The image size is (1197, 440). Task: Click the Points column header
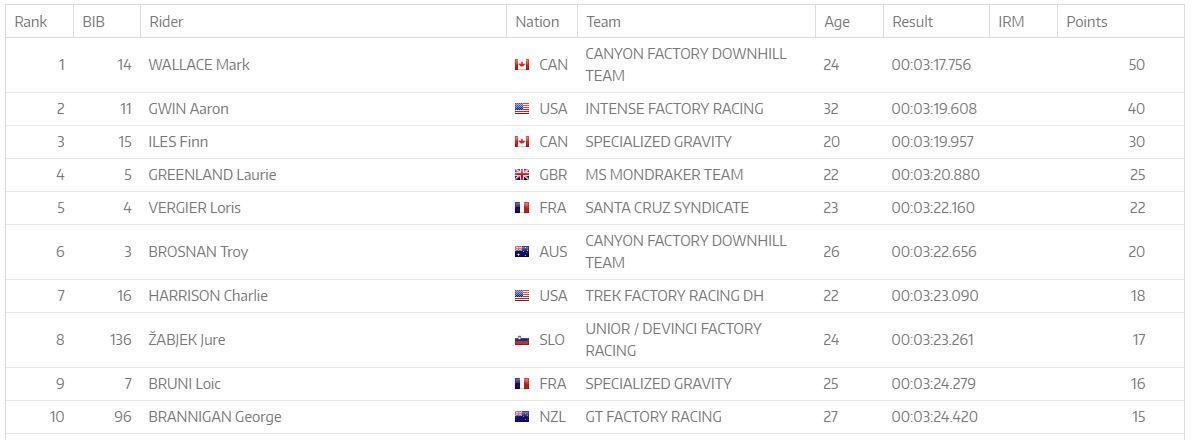tap(1086, 22)
